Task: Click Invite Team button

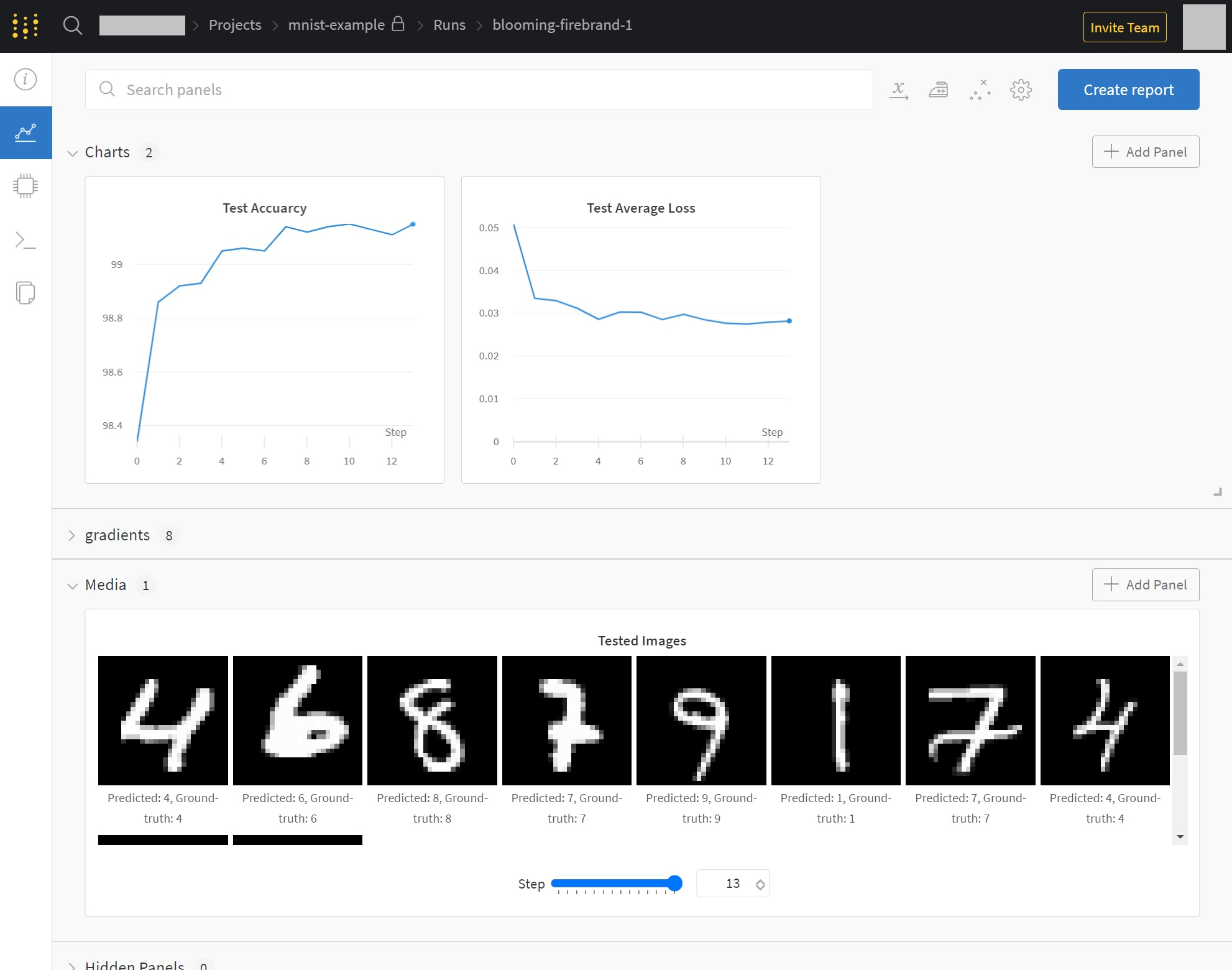Action: pos(1124,27)
